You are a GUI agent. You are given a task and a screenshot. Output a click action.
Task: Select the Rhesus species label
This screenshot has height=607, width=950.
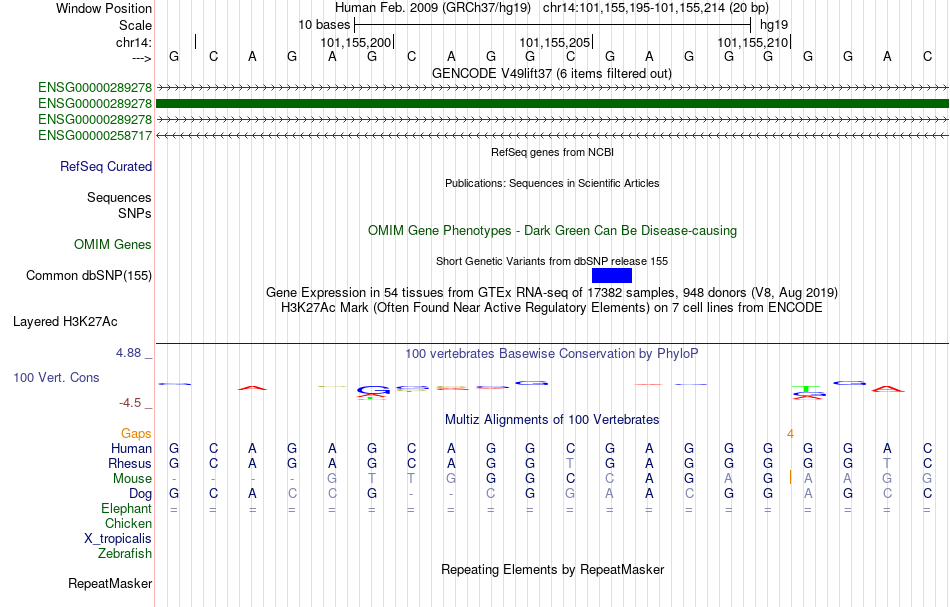pyautogui.click(x=130, y=463)
